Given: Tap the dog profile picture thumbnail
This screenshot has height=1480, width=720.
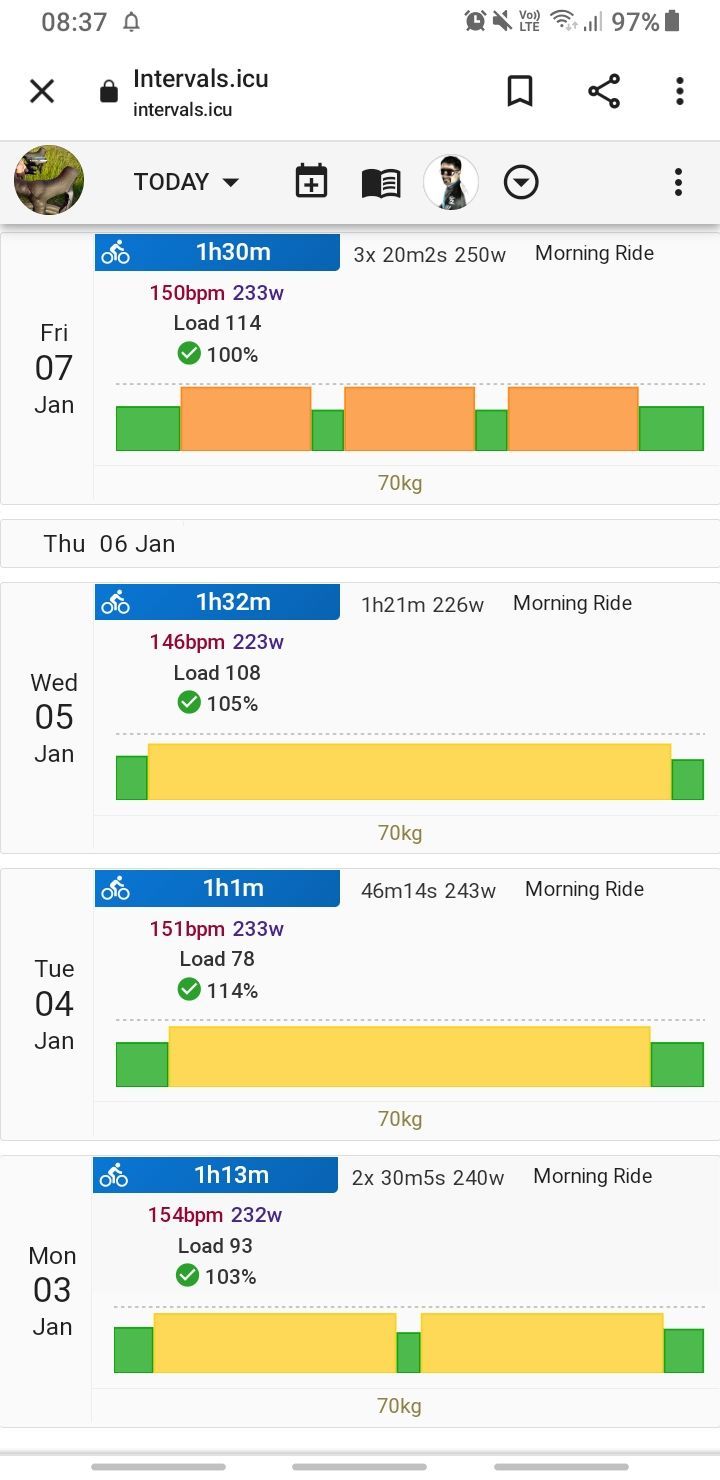Looking at the screenshot, I should coord(49,181).
